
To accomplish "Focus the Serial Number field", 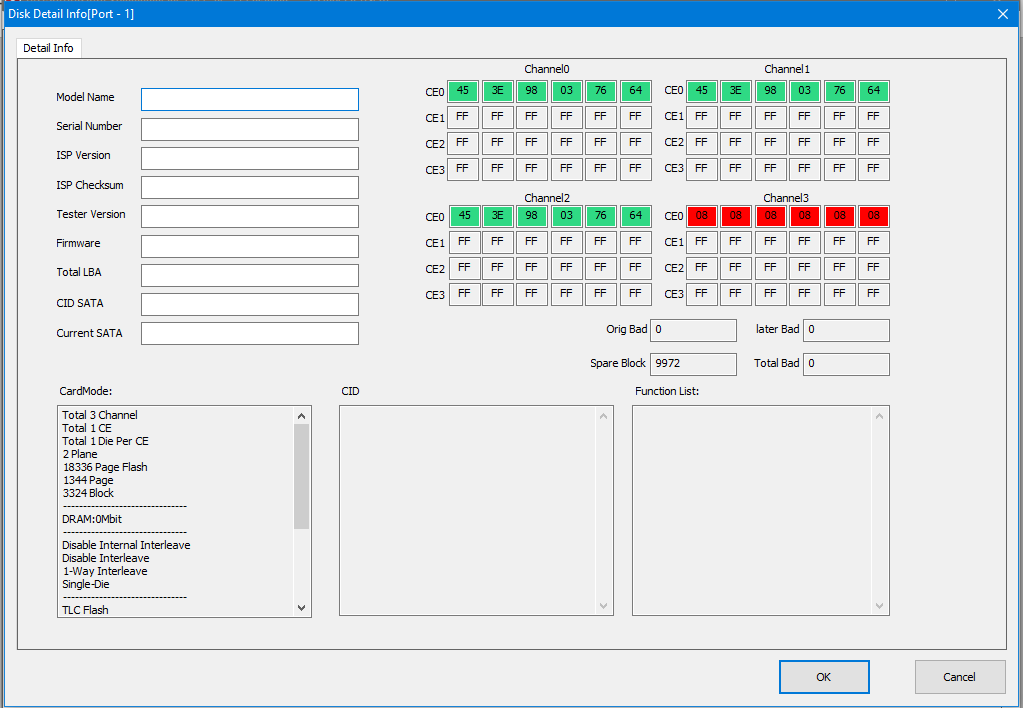I will [x=250, y=129].
